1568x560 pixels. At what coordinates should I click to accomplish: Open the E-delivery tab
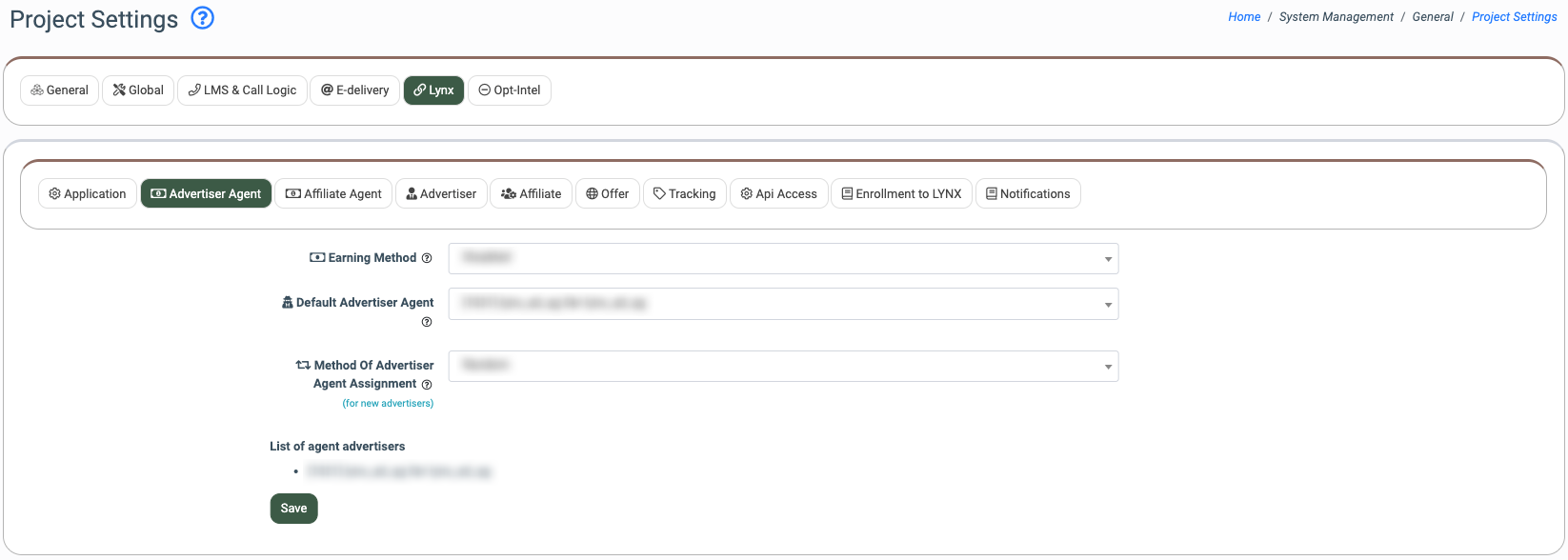[x=354, y=90]
